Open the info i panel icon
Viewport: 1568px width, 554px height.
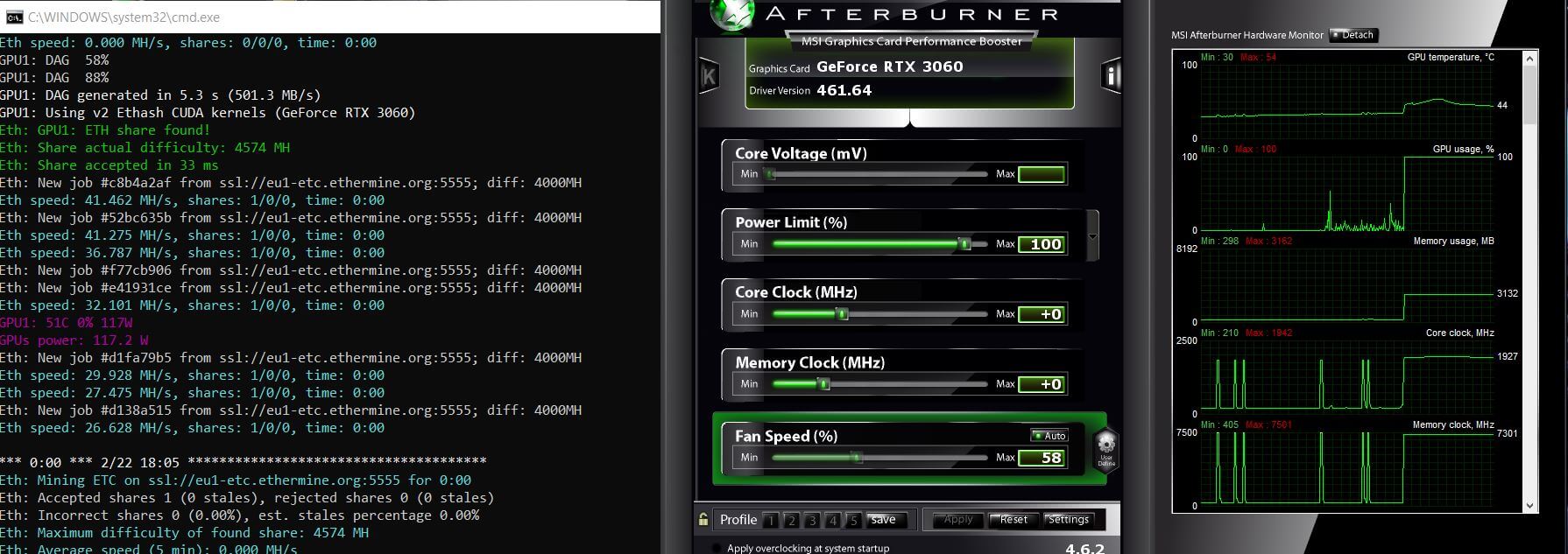[x=1110, y=76]
